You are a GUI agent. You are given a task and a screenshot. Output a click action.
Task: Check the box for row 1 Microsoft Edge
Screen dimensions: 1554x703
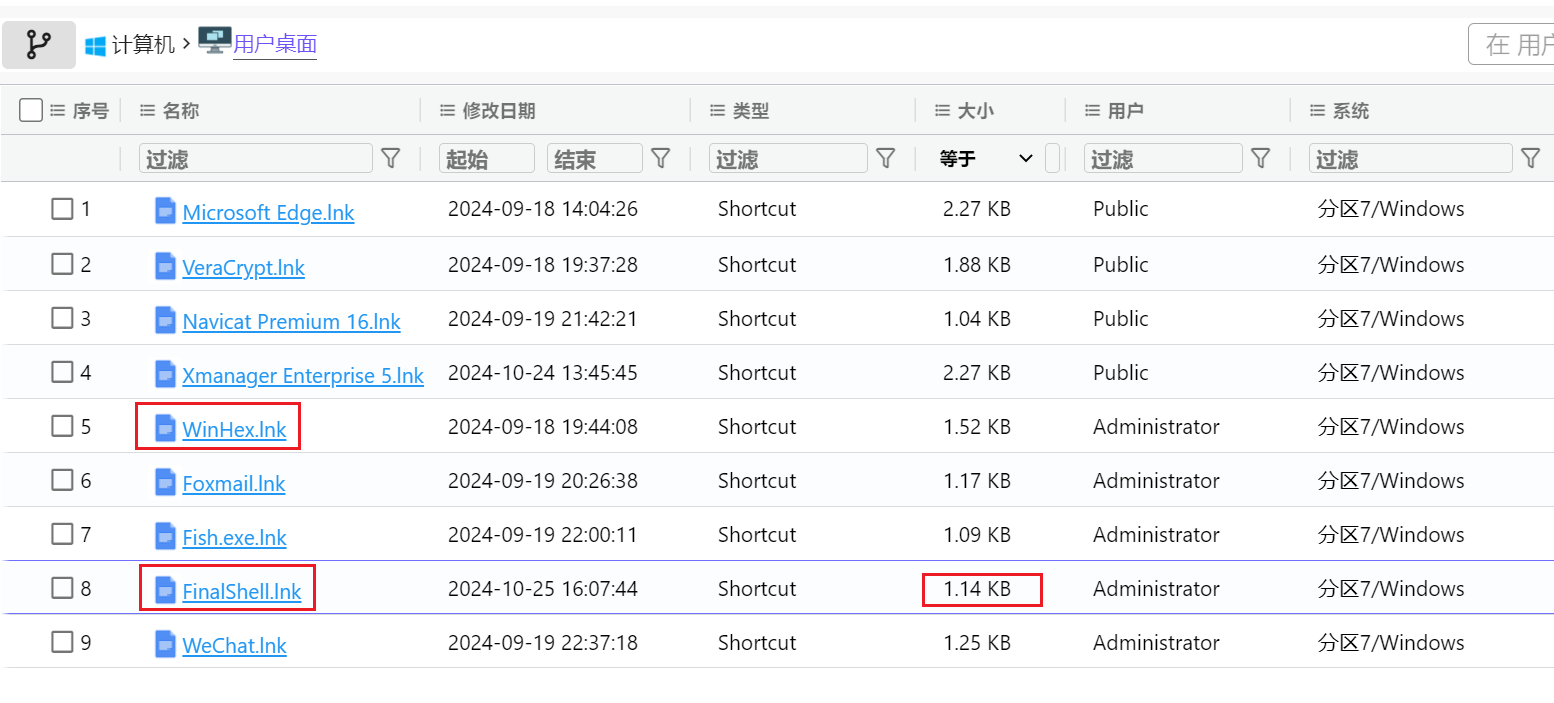62,209
